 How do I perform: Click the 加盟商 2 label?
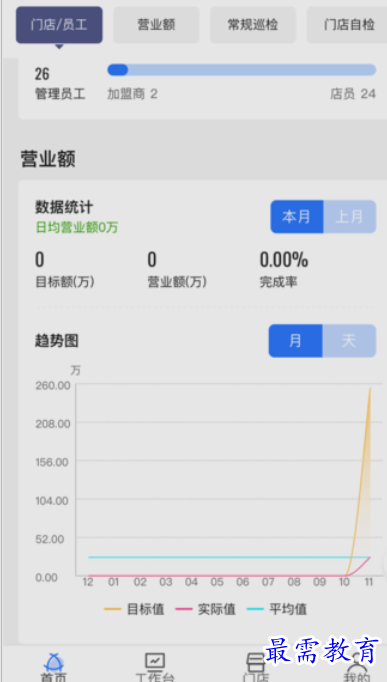(132, 94)
